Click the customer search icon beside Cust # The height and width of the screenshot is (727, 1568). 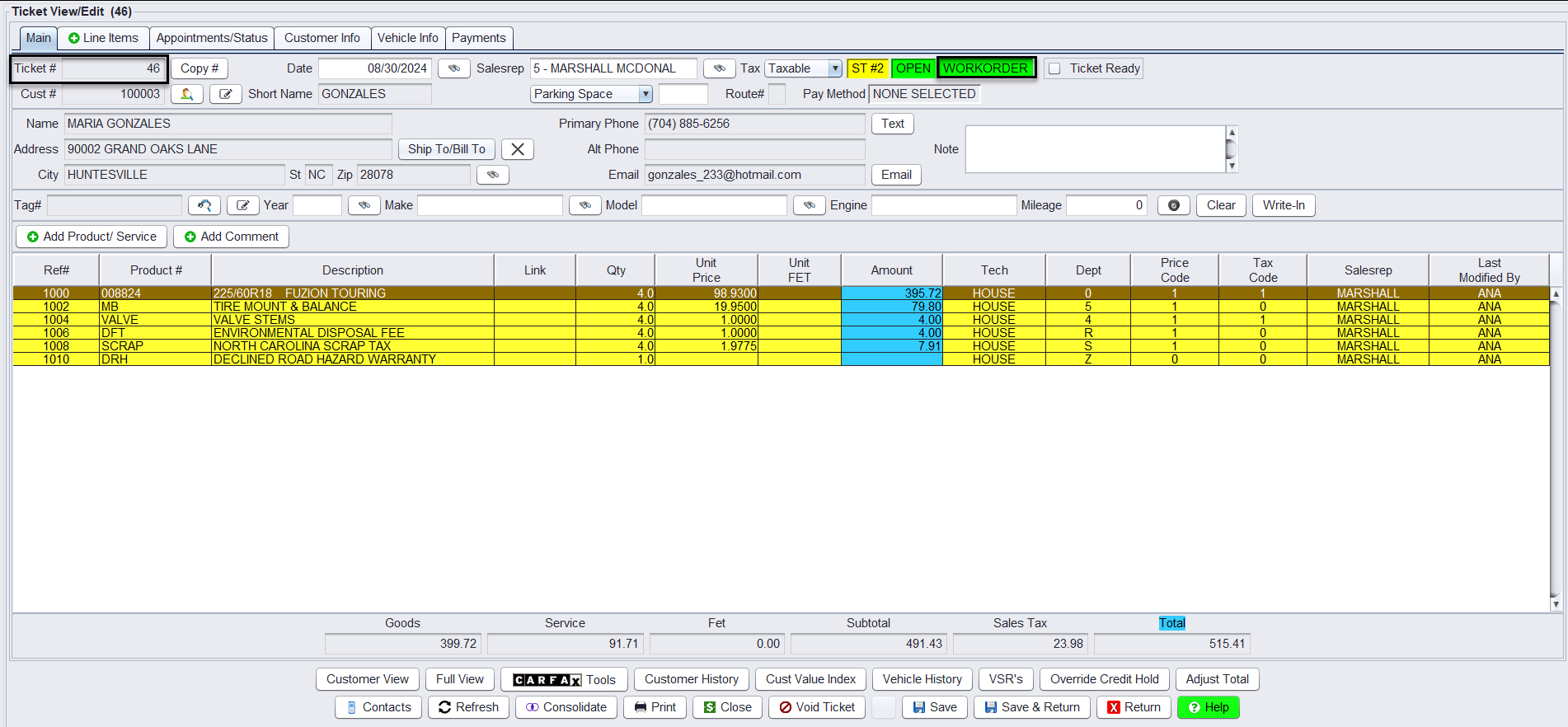[187, 95]
